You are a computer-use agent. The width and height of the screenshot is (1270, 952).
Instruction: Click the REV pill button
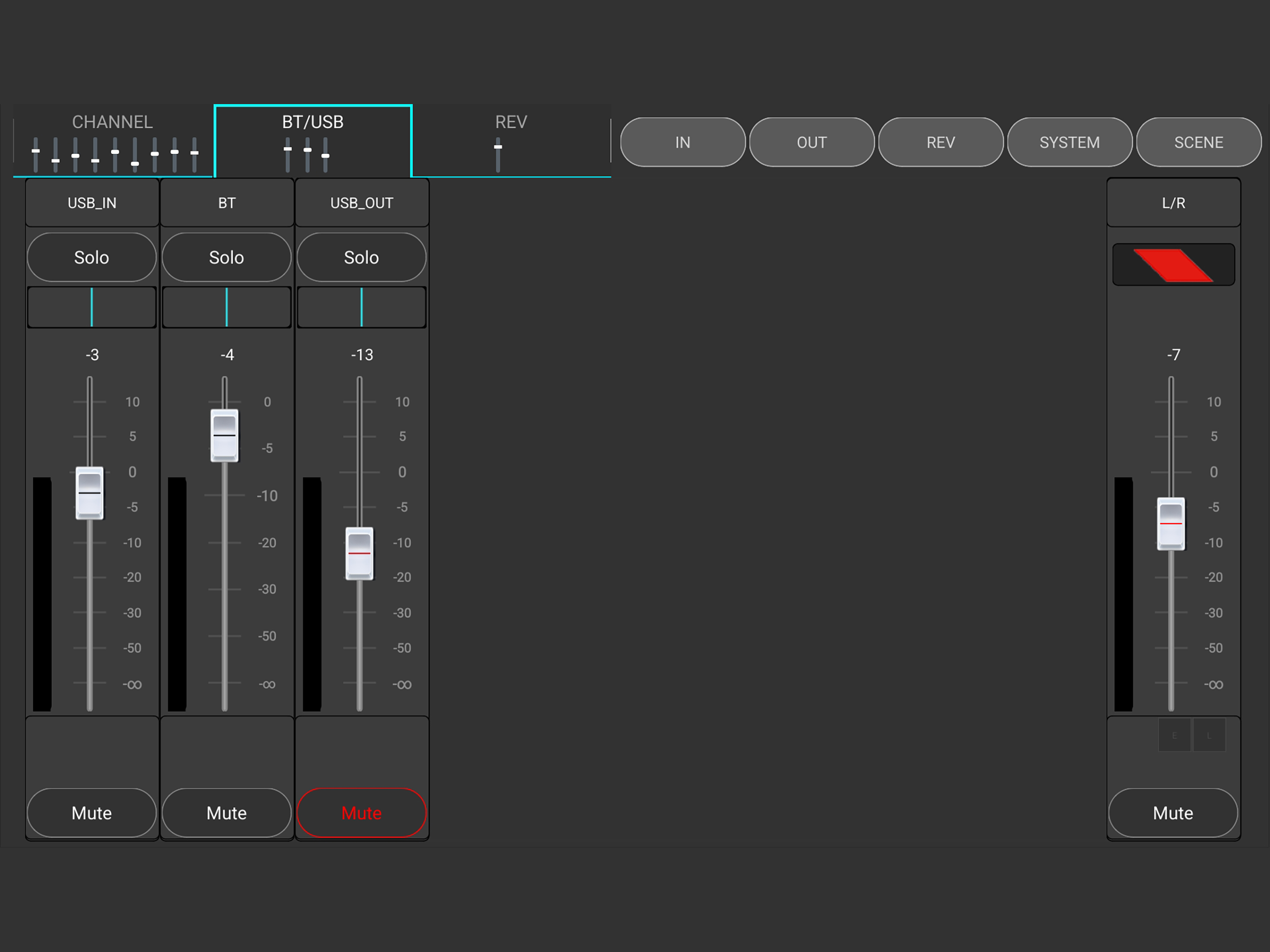[x=940, y=142]
